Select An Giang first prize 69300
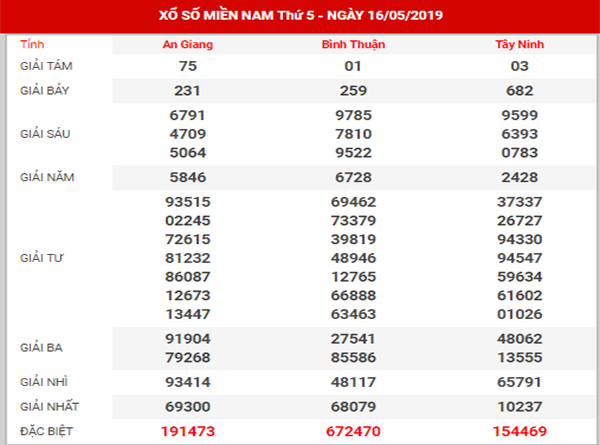The width and height of the screenshot is (600, 445). tap(188, 406)
